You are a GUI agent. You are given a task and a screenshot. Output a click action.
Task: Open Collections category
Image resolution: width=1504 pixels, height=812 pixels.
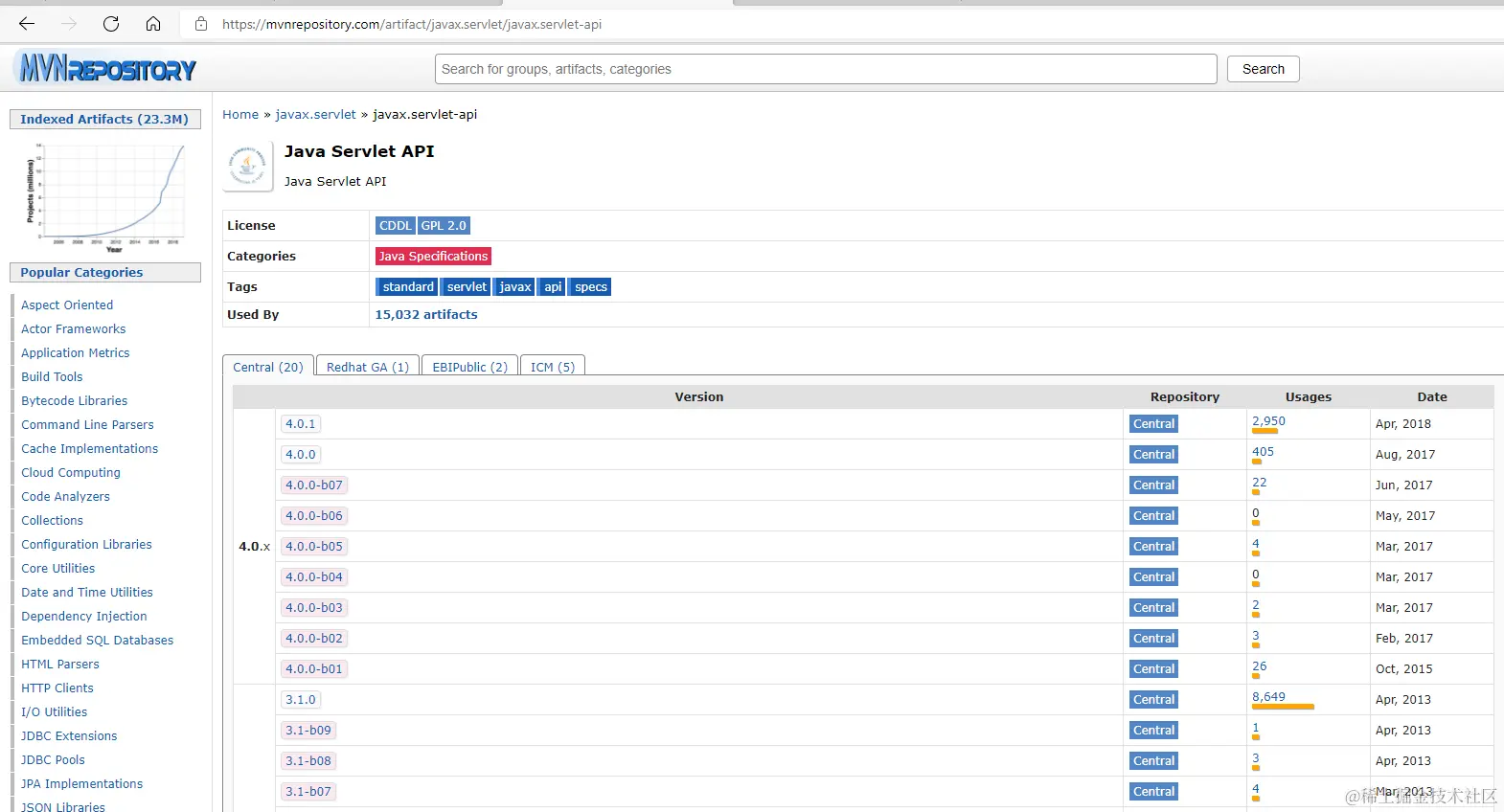pos(52,521)
